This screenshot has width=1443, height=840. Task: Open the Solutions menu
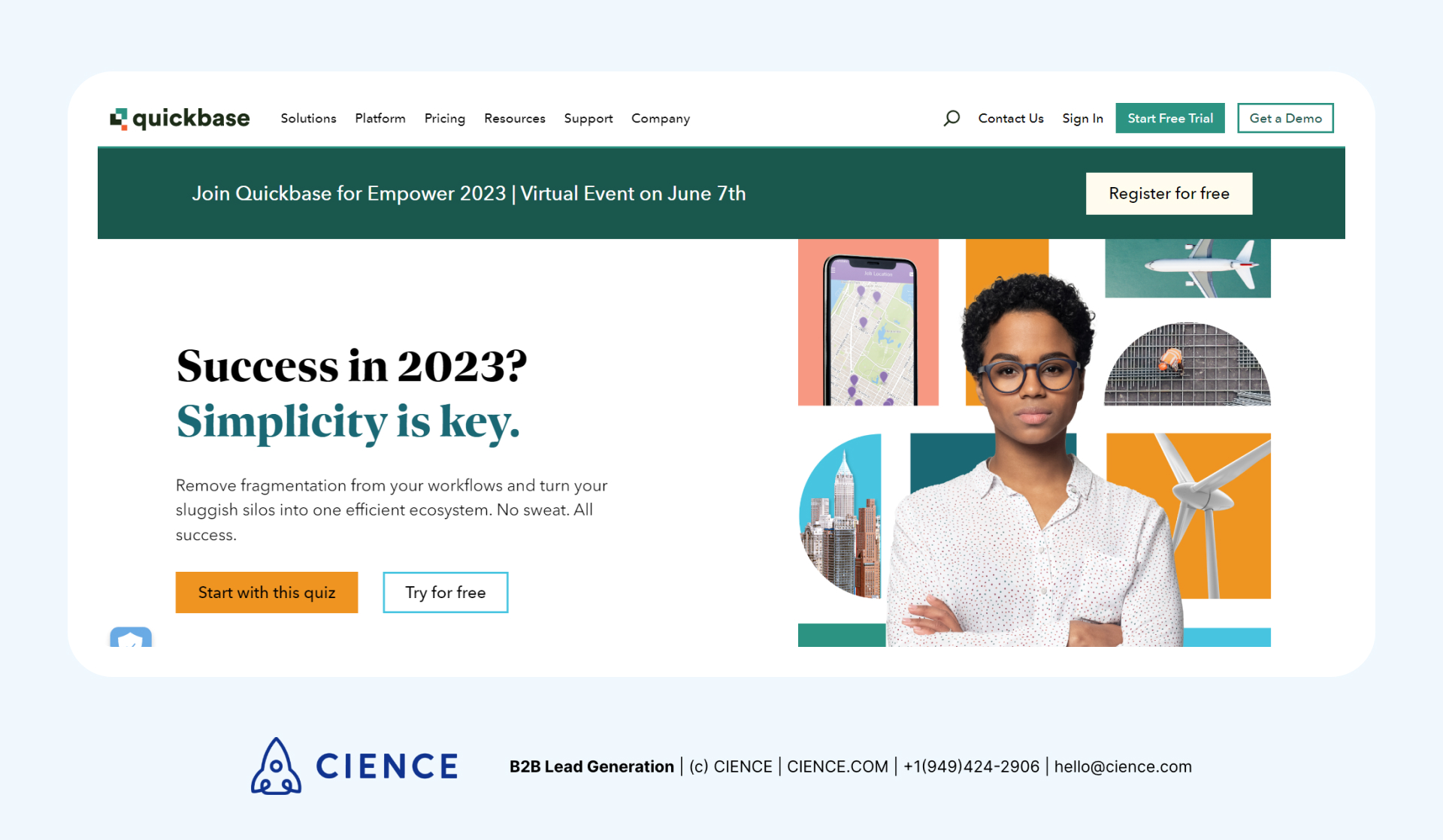[x=308, y=119]
